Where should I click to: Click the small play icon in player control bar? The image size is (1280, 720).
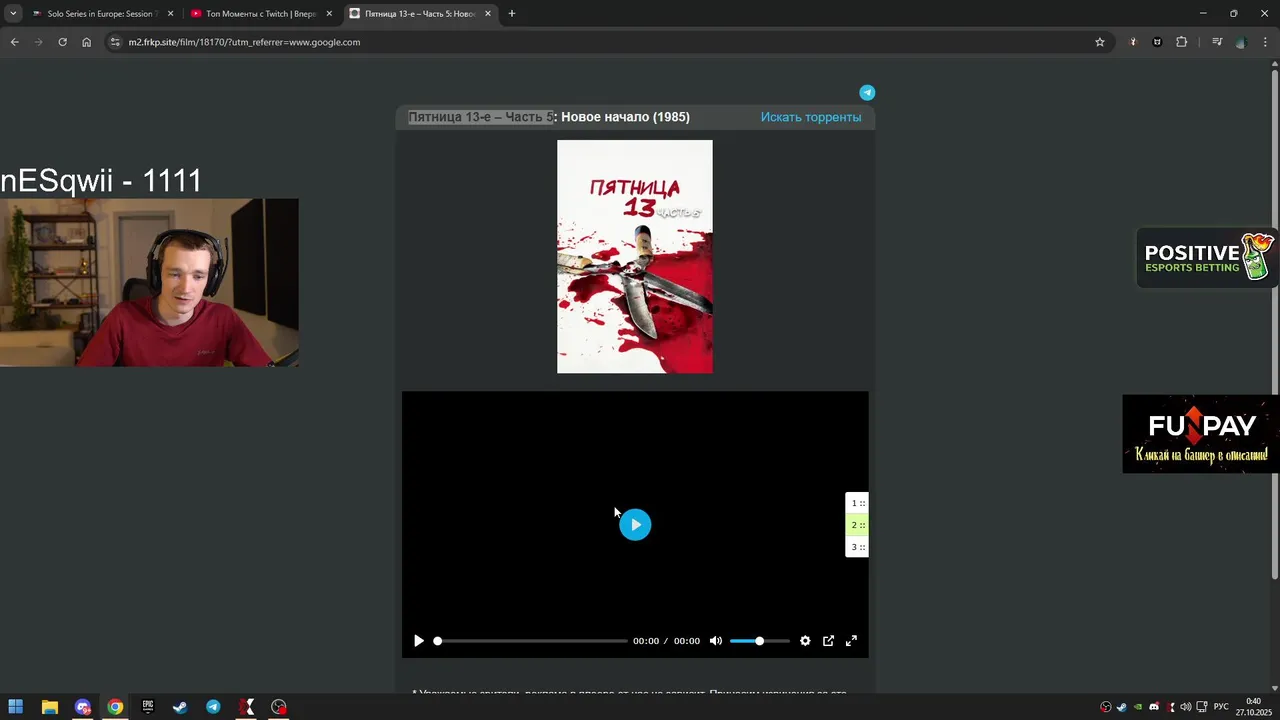pyautogui.click(x=419, y=641)
